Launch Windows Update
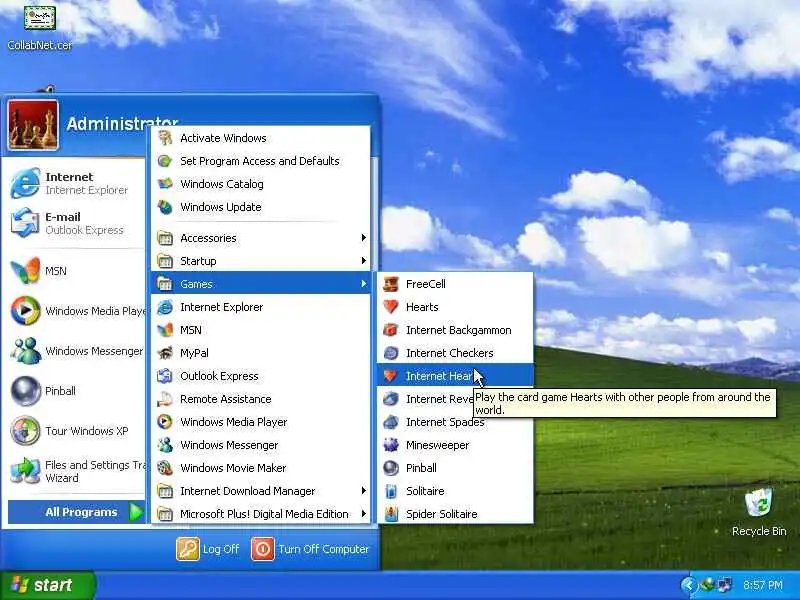 (x=260, y=207)
